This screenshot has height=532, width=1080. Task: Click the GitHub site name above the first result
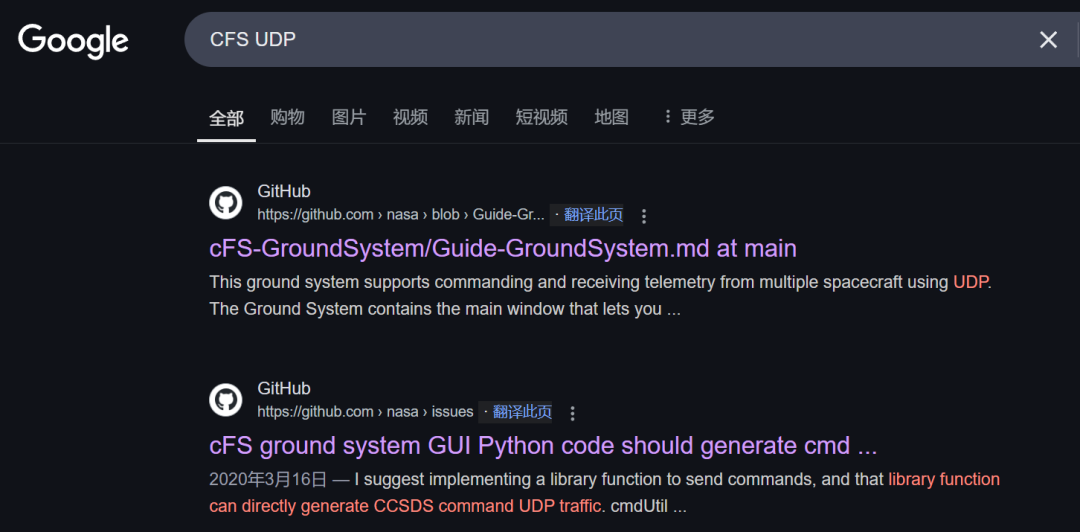(284, 192)
